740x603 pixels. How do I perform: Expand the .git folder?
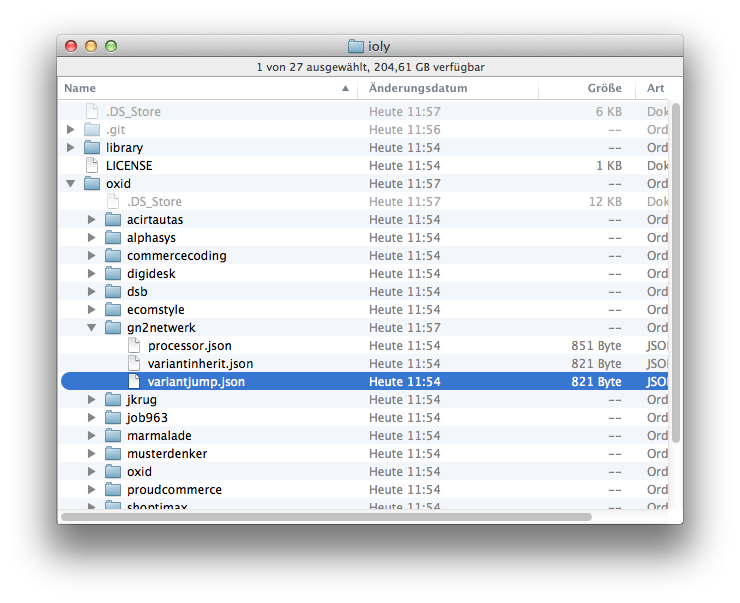coord(71,129)
